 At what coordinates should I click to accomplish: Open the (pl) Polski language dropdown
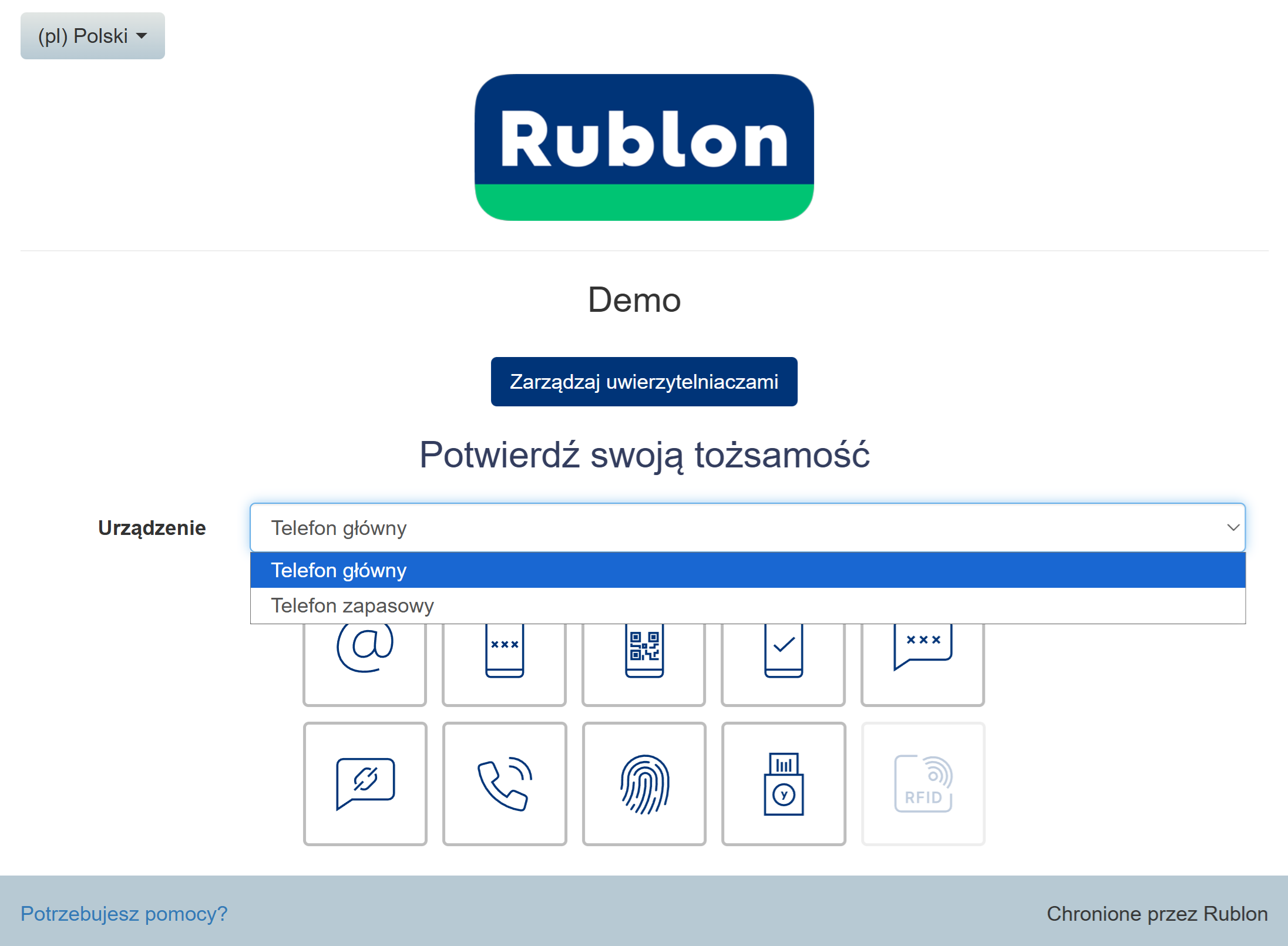tap(92, 36)
